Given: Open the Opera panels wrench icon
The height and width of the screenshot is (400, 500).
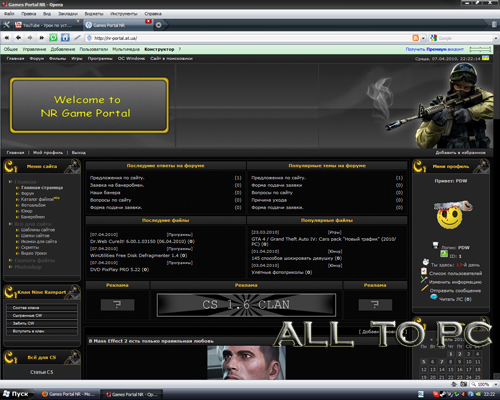Looking at the screenshot, I should [x=6, y=25].
